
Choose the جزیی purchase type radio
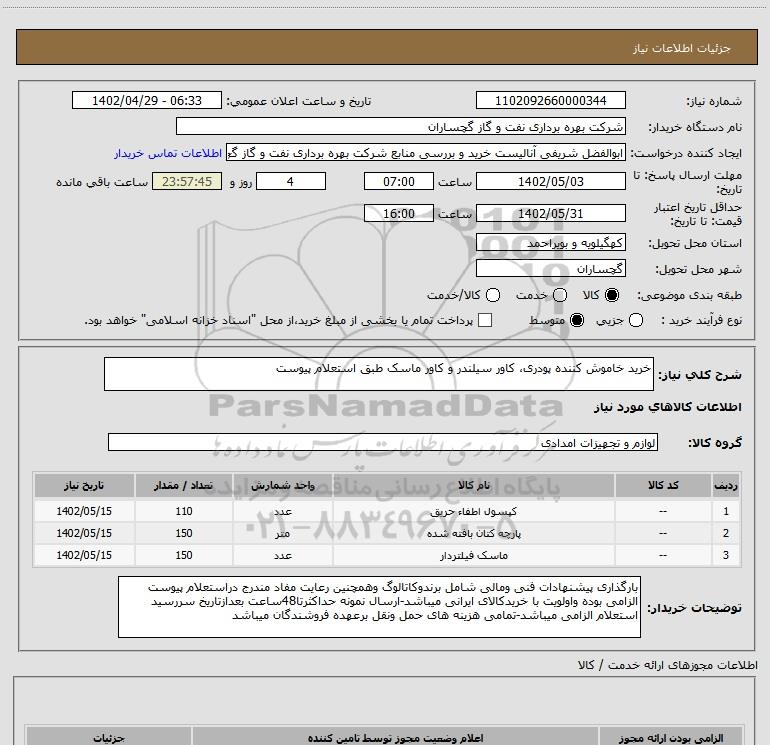click(x=635, y=320)
